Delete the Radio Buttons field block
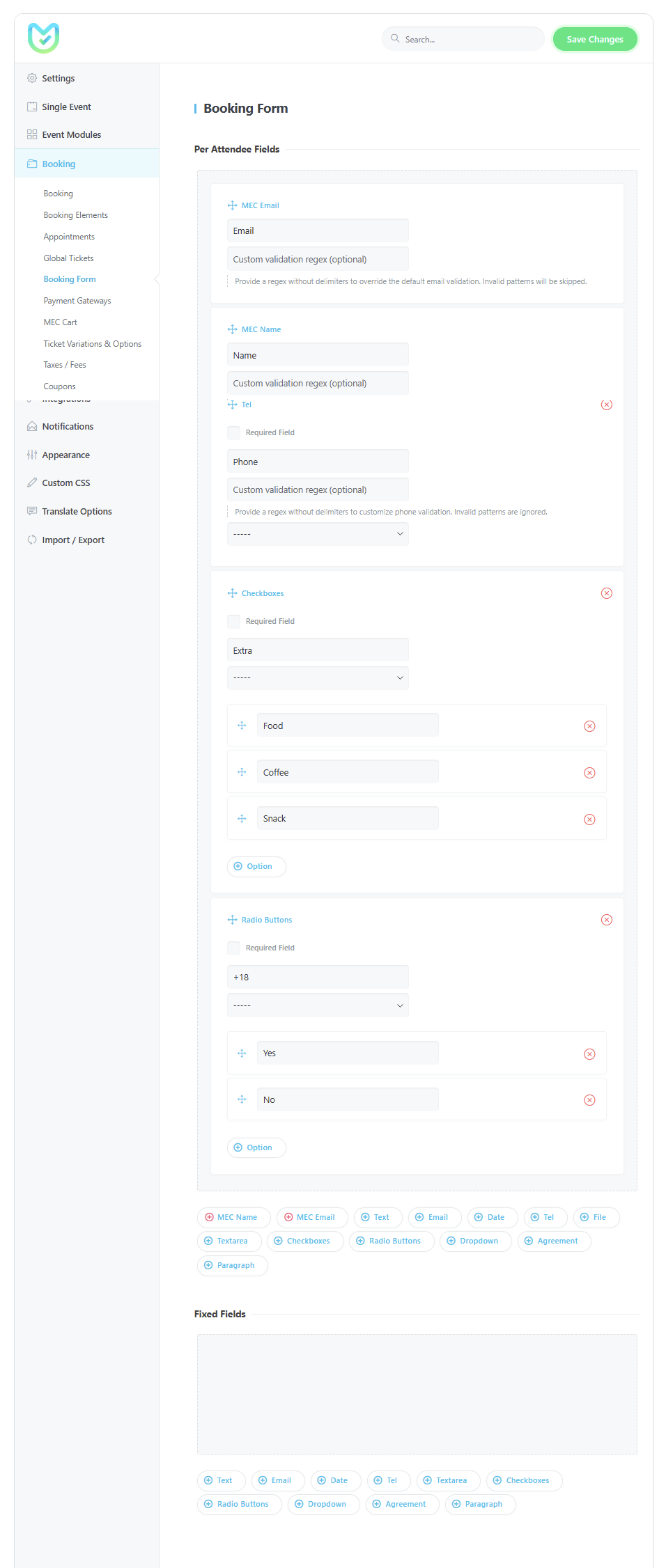The width and height of the screenshot is (666, 1568). click(x=606, y=920)
